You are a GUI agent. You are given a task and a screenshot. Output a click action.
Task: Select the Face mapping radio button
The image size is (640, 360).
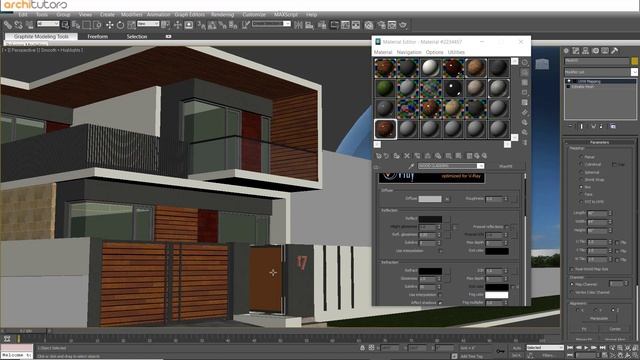[x=580, y=194]
